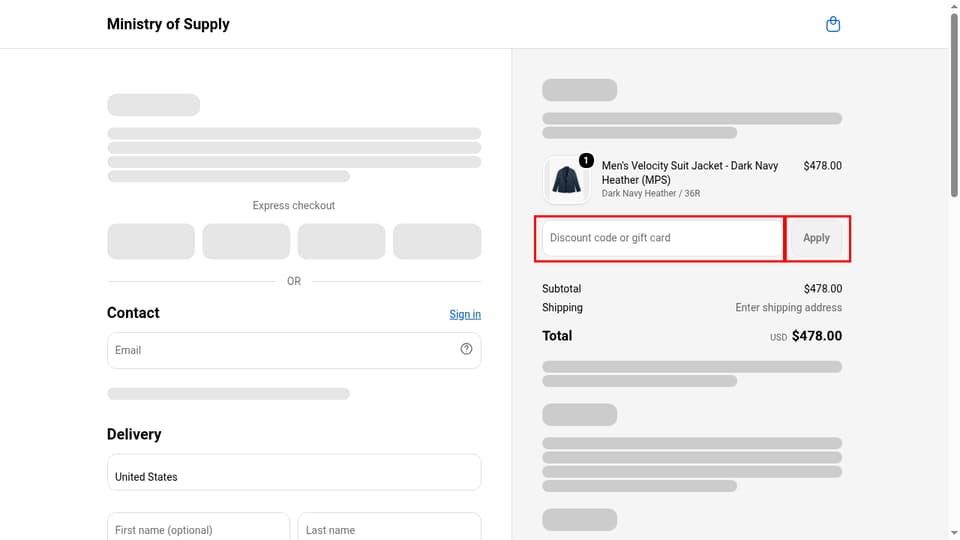Click the Contact section heading
The width and height of the screenshot is (960, 540).
[x=133, y=313]
